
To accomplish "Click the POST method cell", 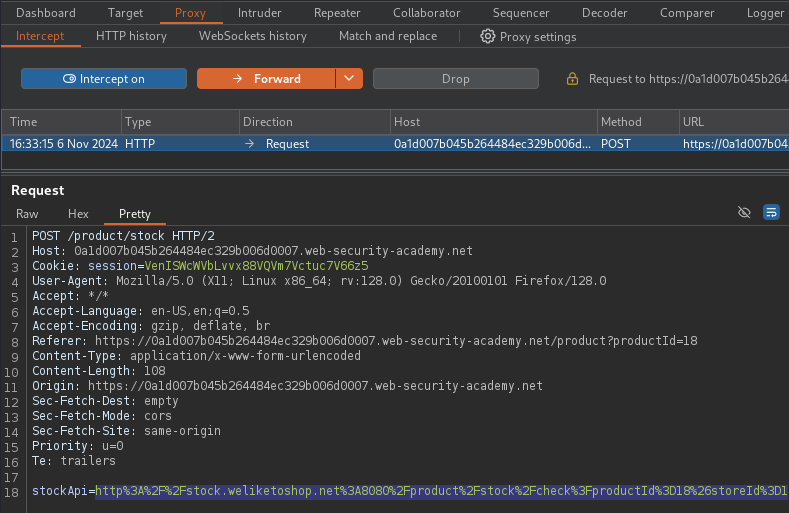I will (x=616, y=144).
